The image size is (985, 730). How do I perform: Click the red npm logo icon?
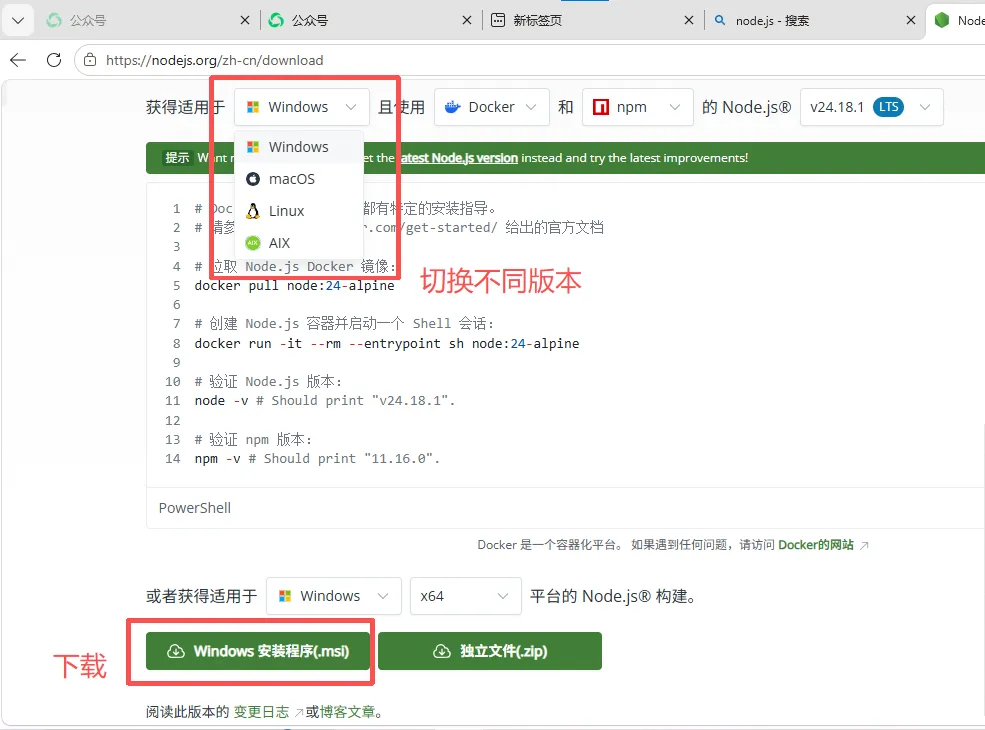tap(601, 107)
